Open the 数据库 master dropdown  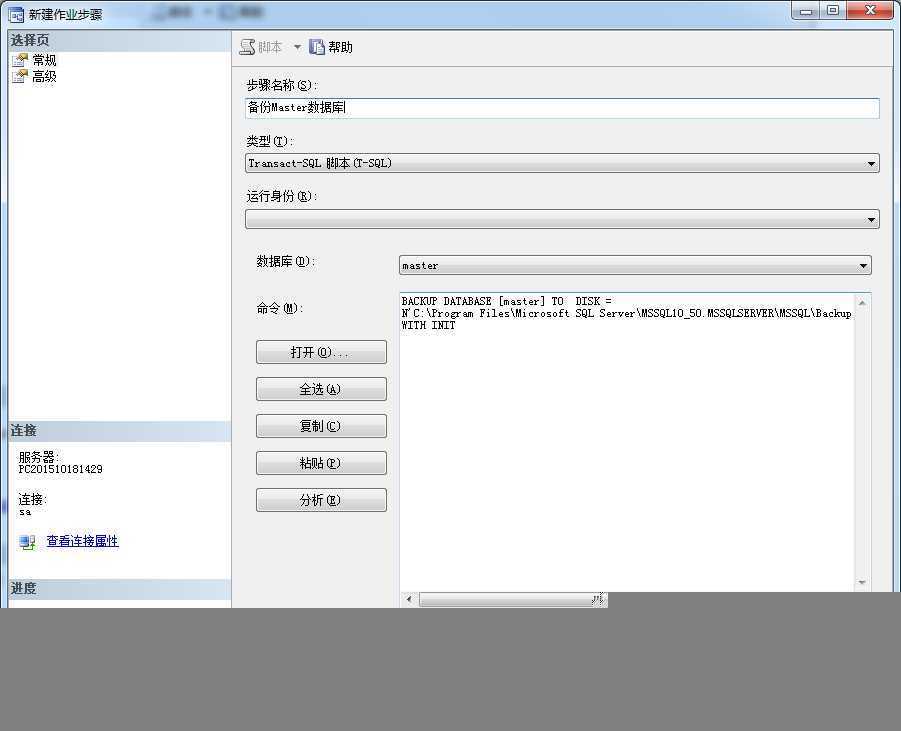(x=635, y=266)
